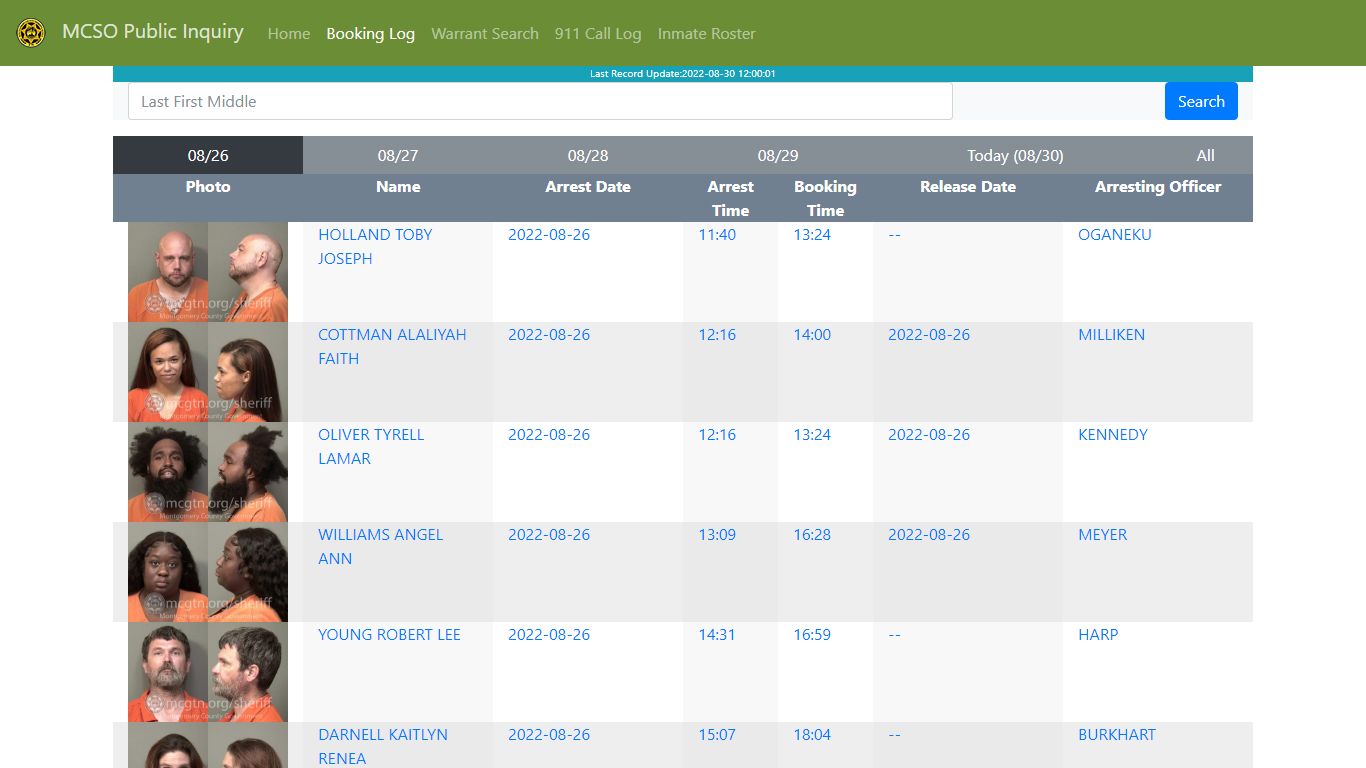Show Today (08/30) bookings tab
This screenshot has width=1366, height=768.
pyautogui.click(x=1015, y=155)
